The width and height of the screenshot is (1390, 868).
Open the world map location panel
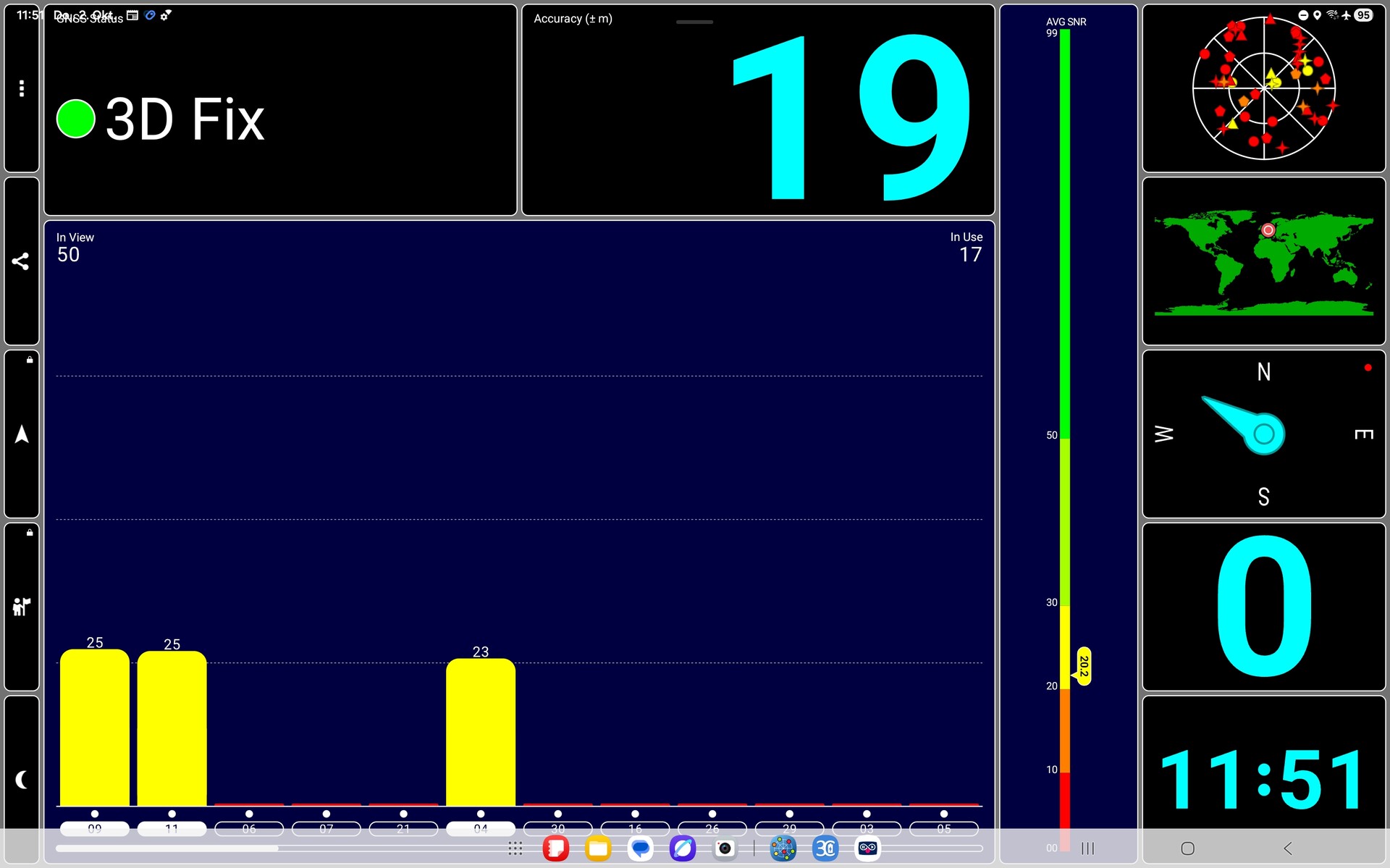coord(1263,261)
